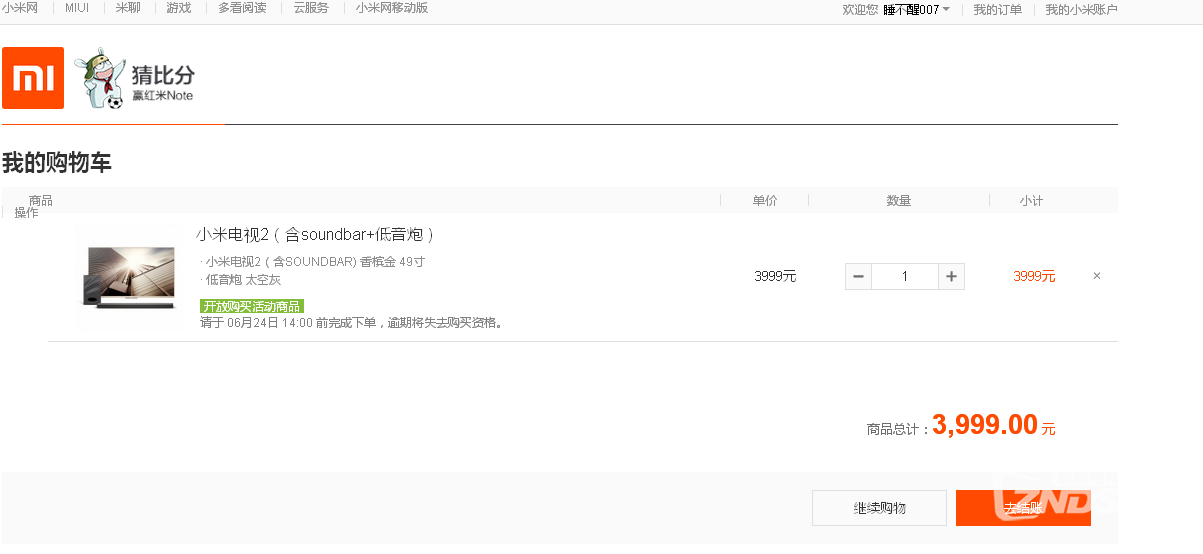Click the 操作 label
The height and width of the screenshot is (554, 1203).
click(x=26, y=213)
